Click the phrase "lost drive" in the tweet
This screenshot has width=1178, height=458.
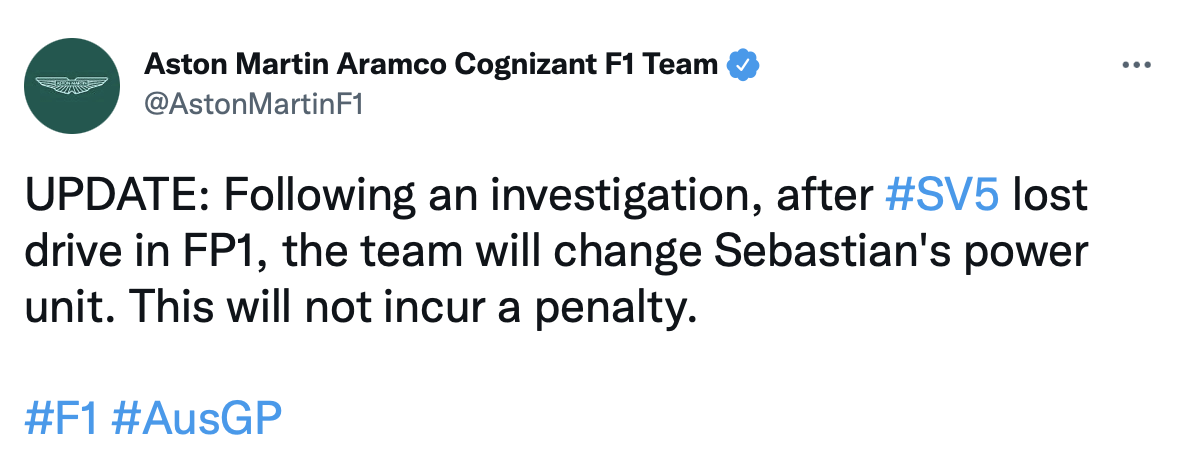[1049, 196]
